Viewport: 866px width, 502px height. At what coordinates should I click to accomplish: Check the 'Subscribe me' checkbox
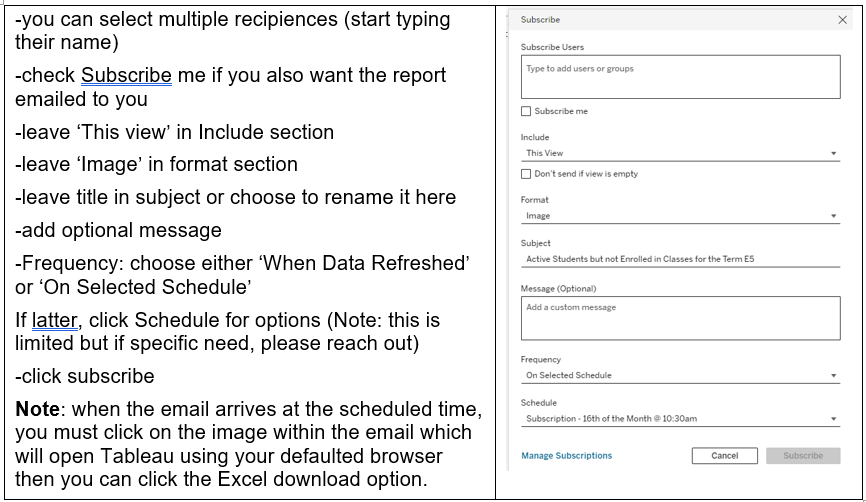[x=526, y=111]
